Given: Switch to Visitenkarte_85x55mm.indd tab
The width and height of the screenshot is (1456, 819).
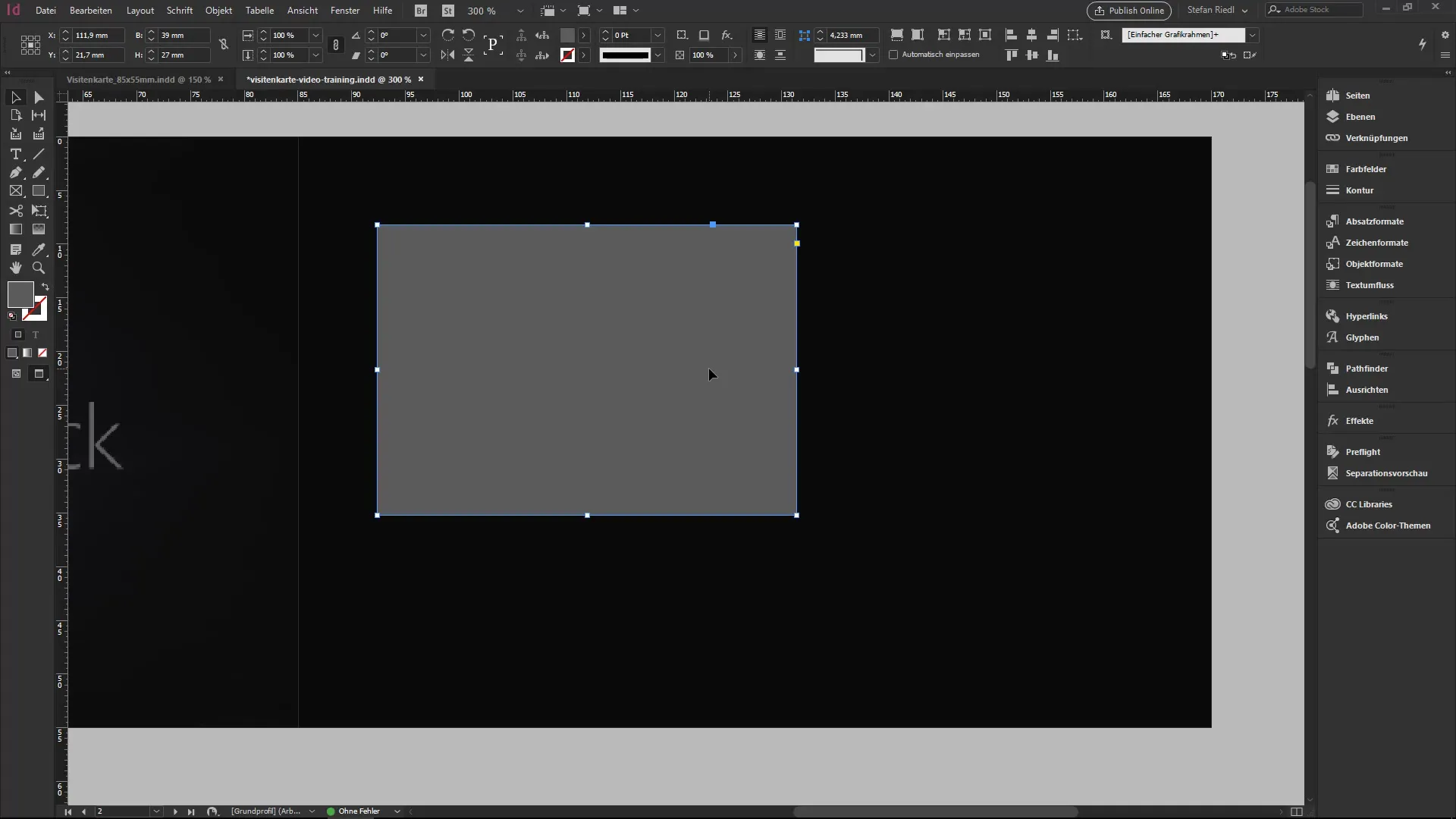Looking at the screenshot, I should (139, 79).
